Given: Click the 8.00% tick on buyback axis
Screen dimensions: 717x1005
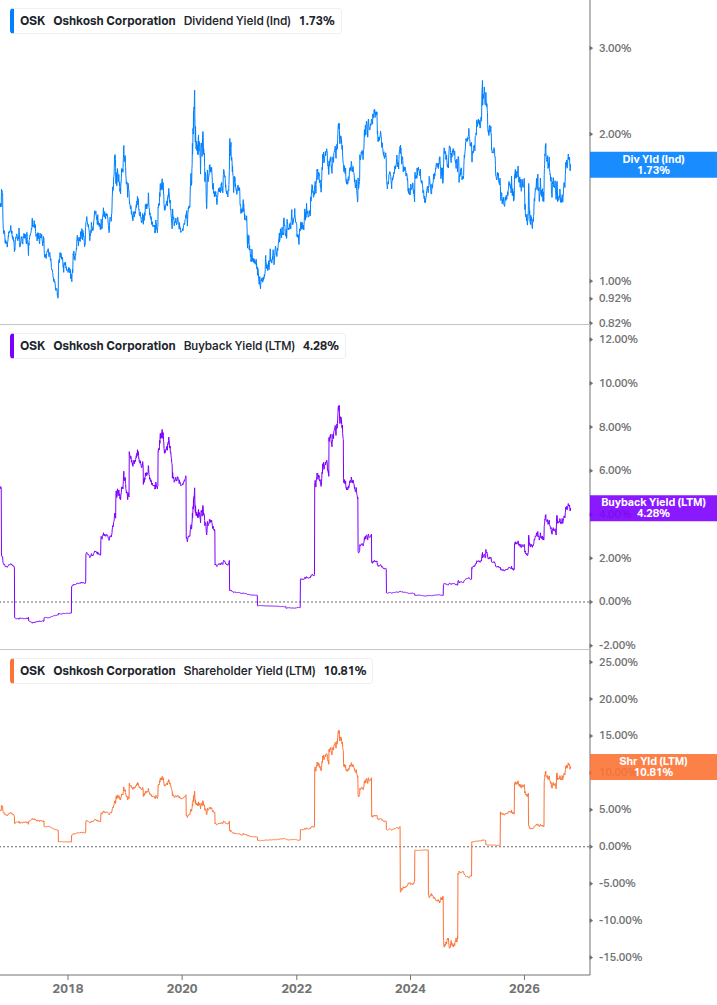Looking at the screenshot, I should click(x=615, y=428).
